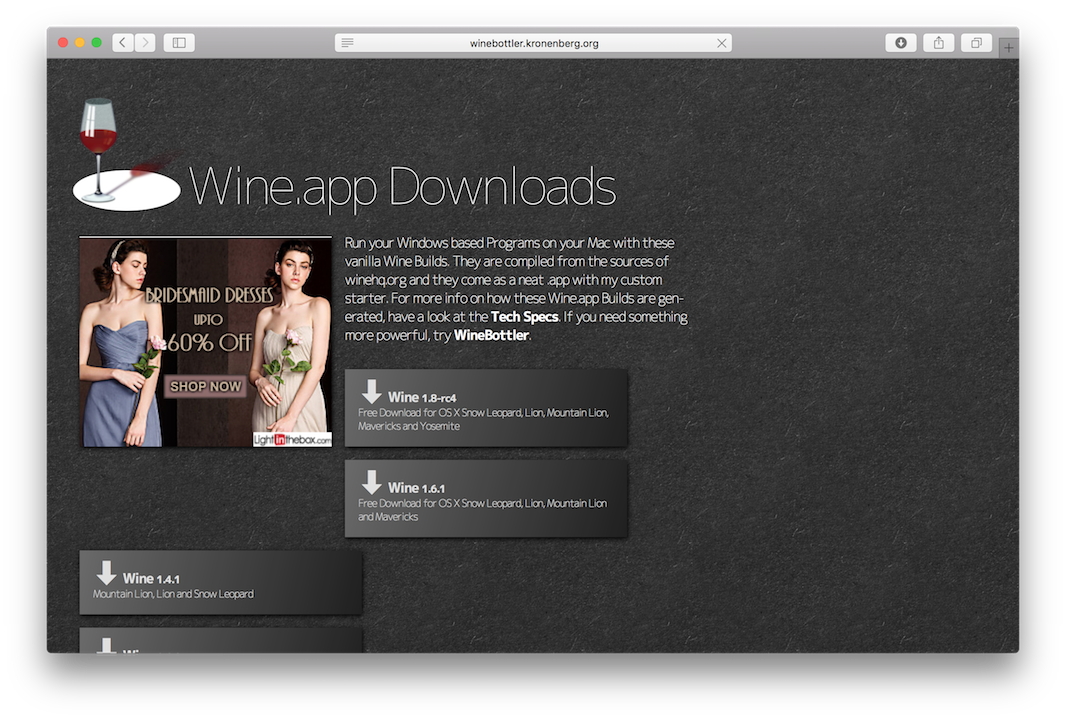1066x720 pixels.
Task: Zoom Safari with the green button
Action: [x=97, y=43]
